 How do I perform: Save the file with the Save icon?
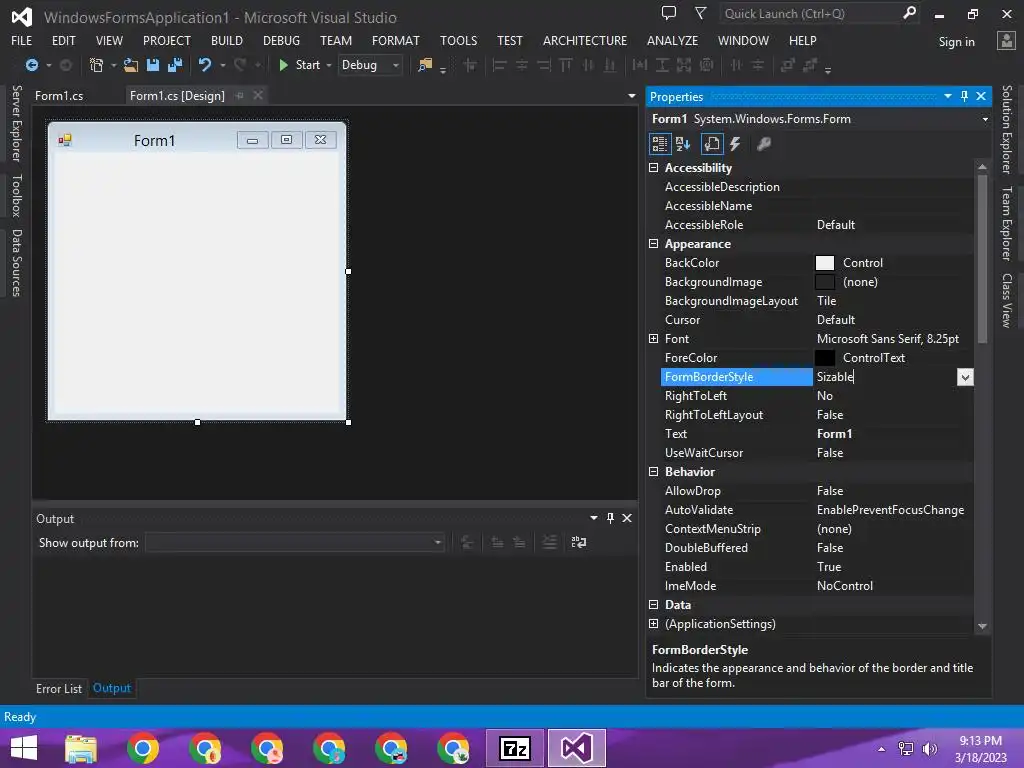pyautogui.click(x=153, y=65)
